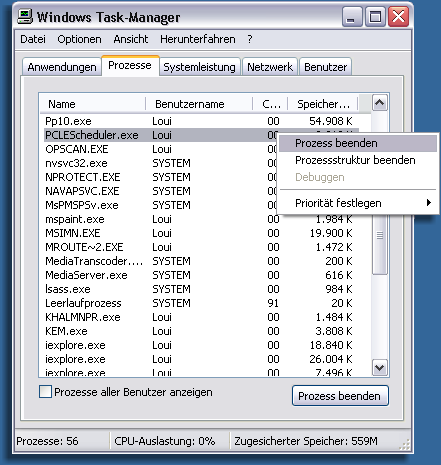Click the scroll down arrow of process list
The width and height of the screenshot is (441, 465).
pos(380,368)
